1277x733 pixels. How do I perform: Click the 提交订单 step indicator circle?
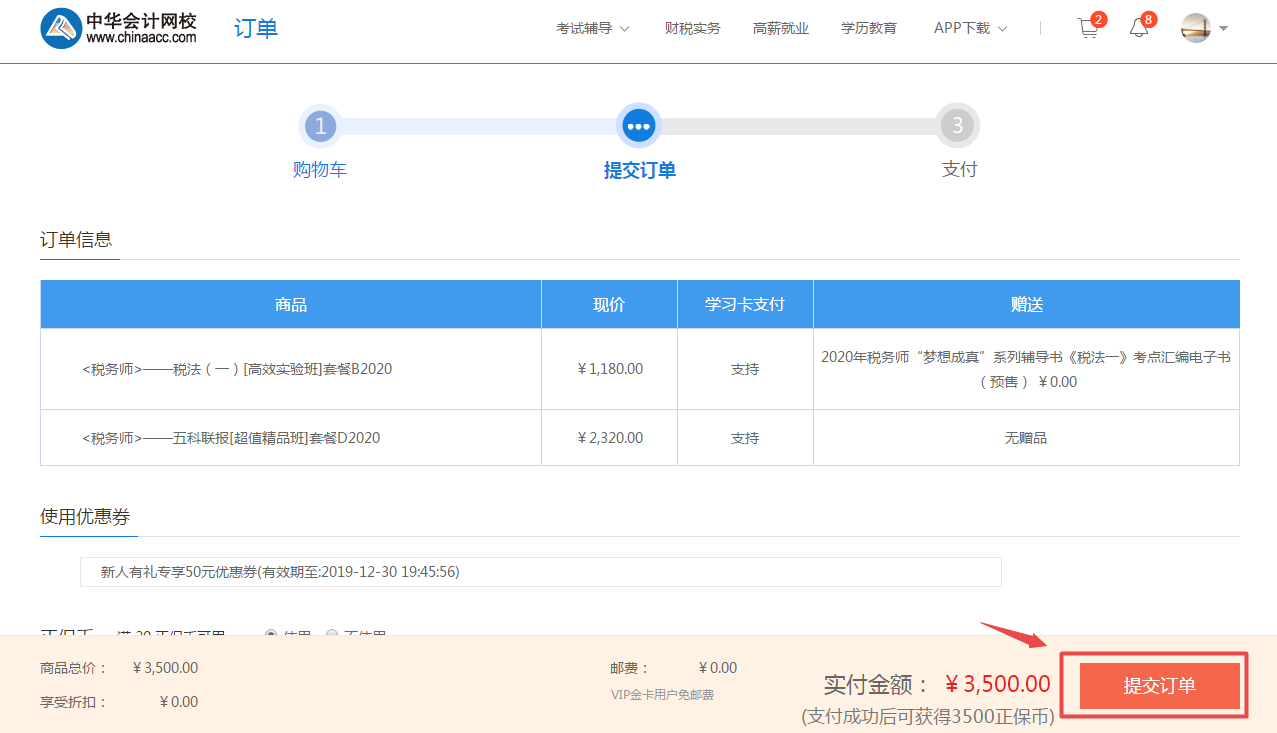pyautogui.click(x=638, y=126)
